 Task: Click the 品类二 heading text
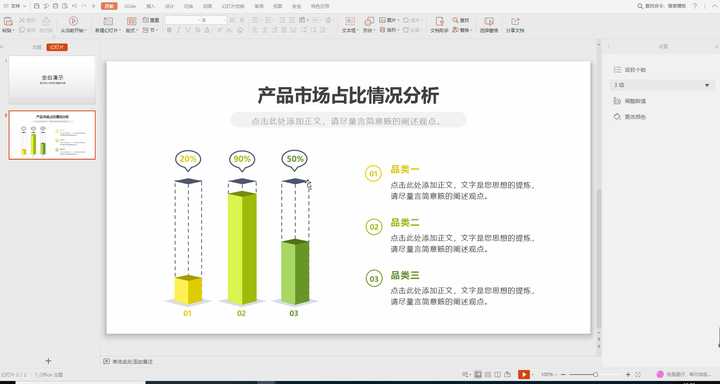[405, 223]
